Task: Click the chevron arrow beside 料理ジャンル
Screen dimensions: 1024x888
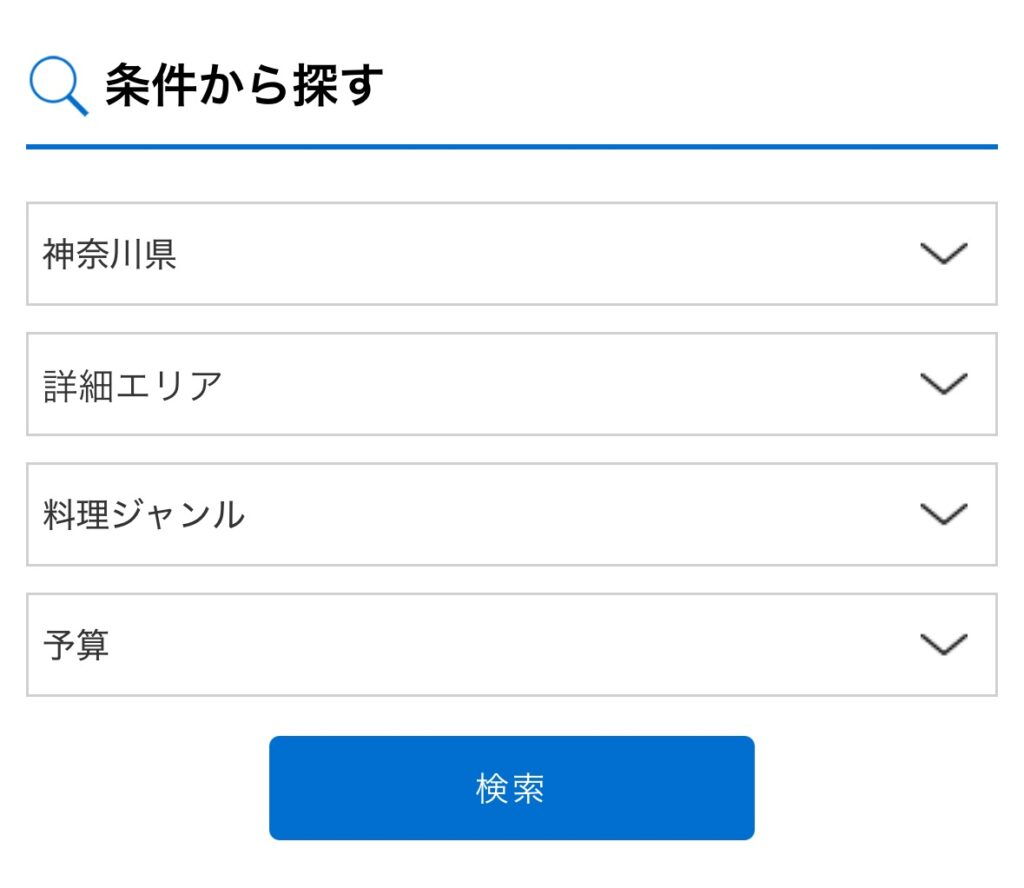Action: tap(943, 514)
